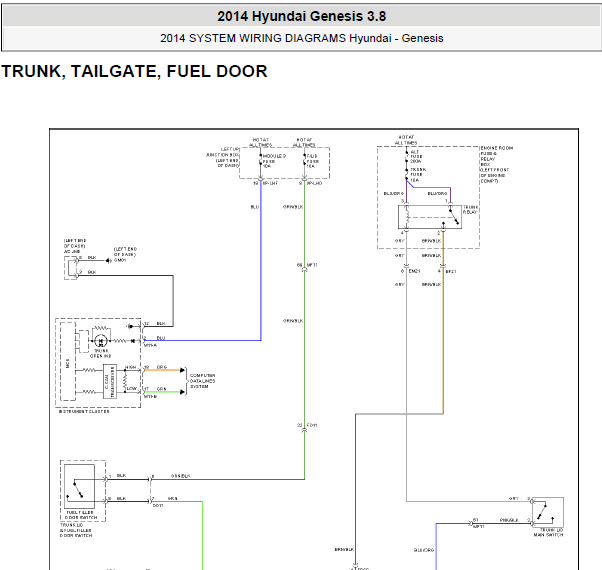Viewport: 602px width, 570px height.
Task: Click the MODULE 9 FUSE 10A label
Action: coord(274,161)
